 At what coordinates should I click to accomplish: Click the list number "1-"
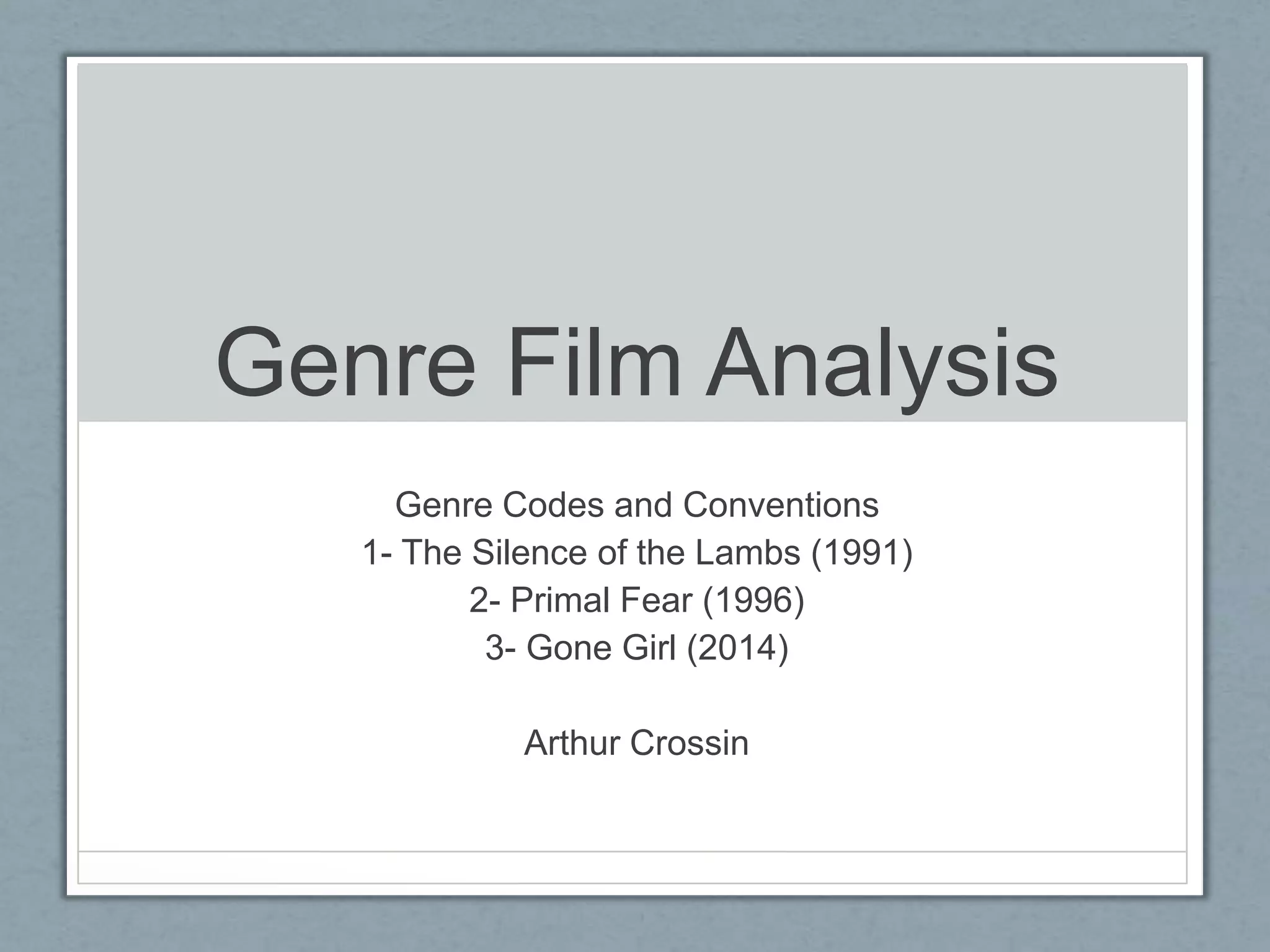coord(376,552)
